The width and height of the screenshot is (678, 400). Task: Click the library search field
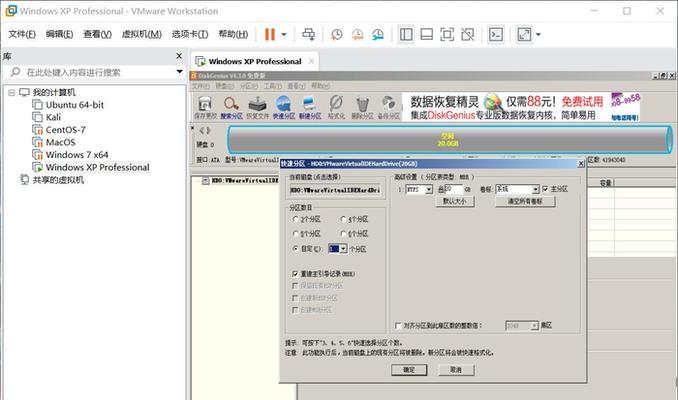93,72
